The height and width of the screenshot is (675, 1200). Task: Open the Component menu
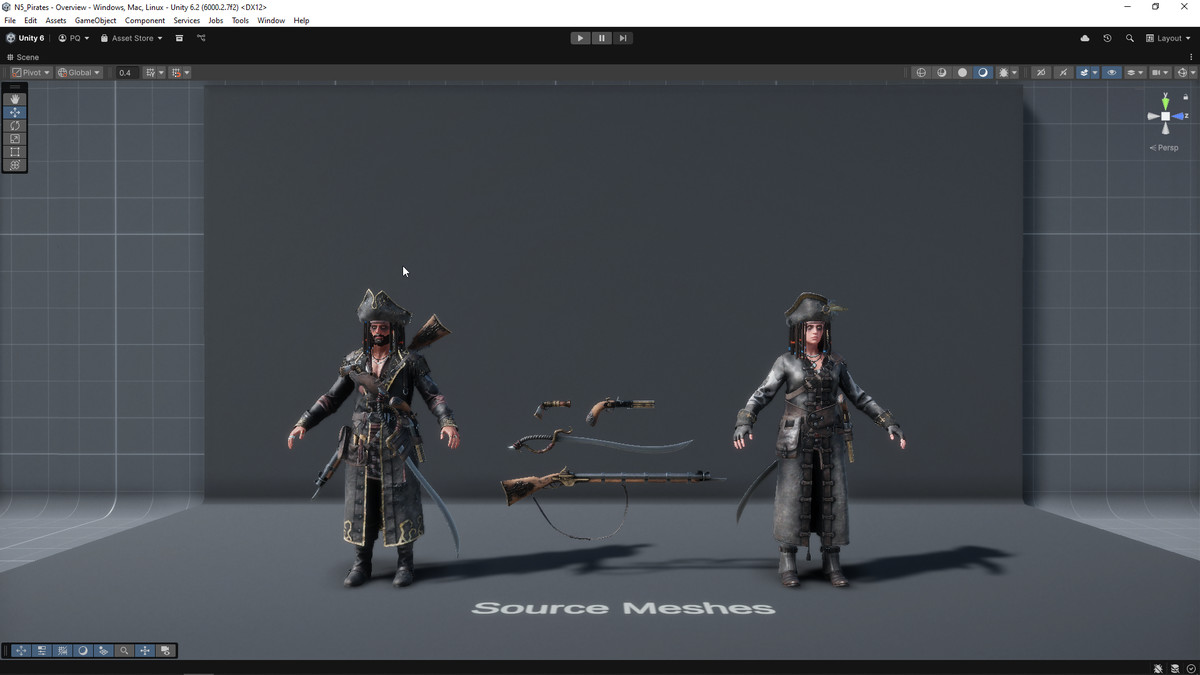coord(145,20)
